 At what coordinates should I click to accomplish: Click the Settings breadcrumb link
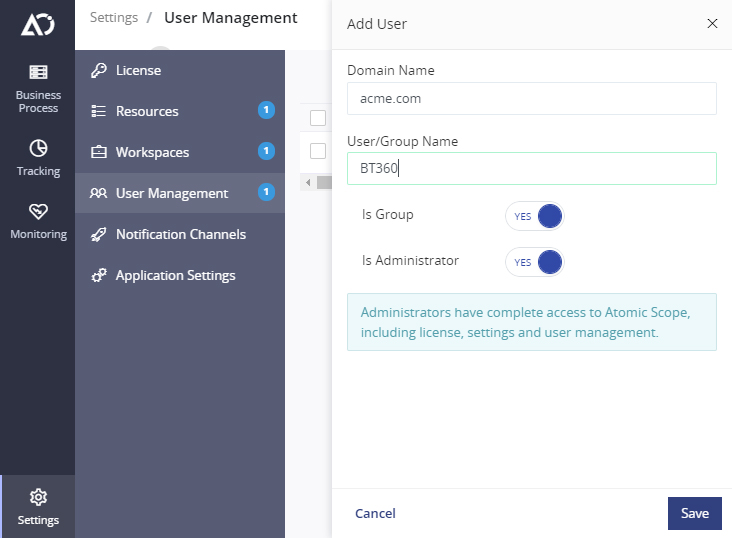(114, 18)
